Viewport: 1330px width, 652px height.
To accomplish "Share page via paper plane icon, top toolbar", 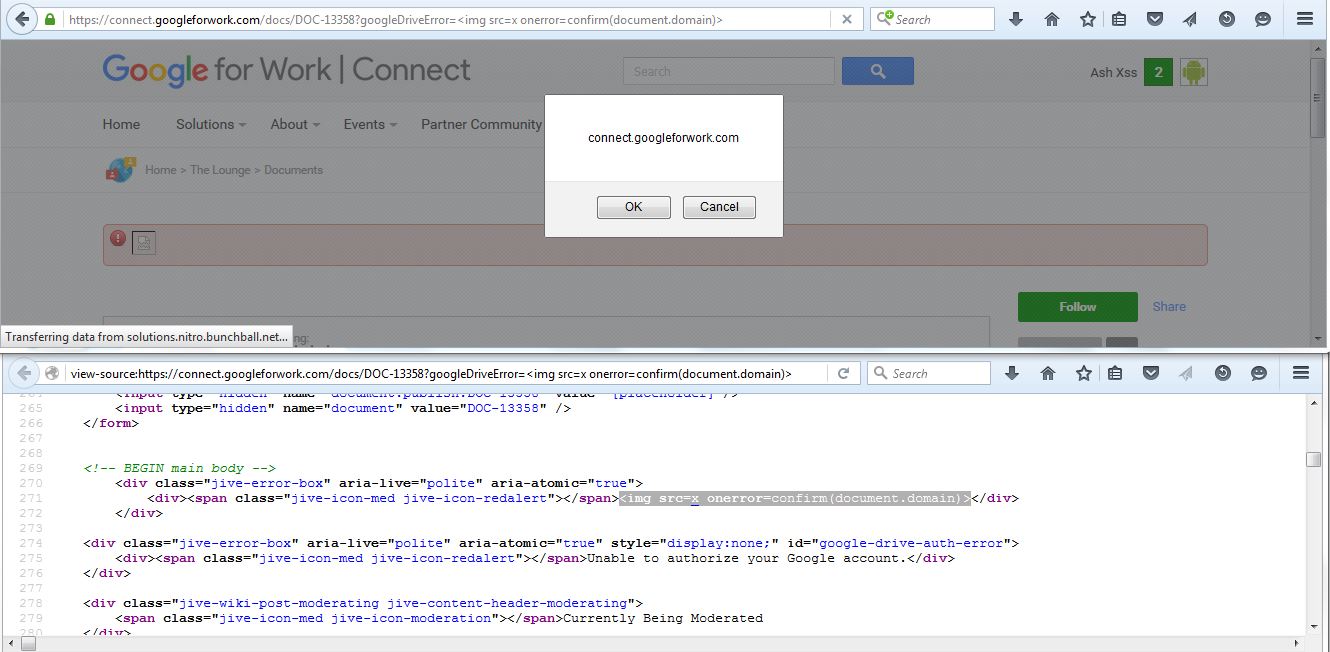I will click(1190, 19).
